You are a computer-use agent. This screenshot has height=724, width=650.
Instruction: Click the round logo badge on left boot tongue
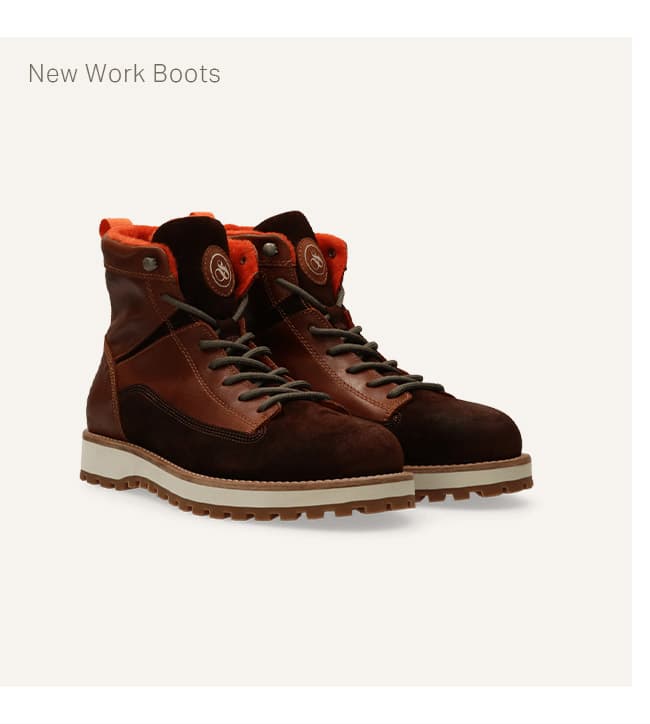(218, 271)
